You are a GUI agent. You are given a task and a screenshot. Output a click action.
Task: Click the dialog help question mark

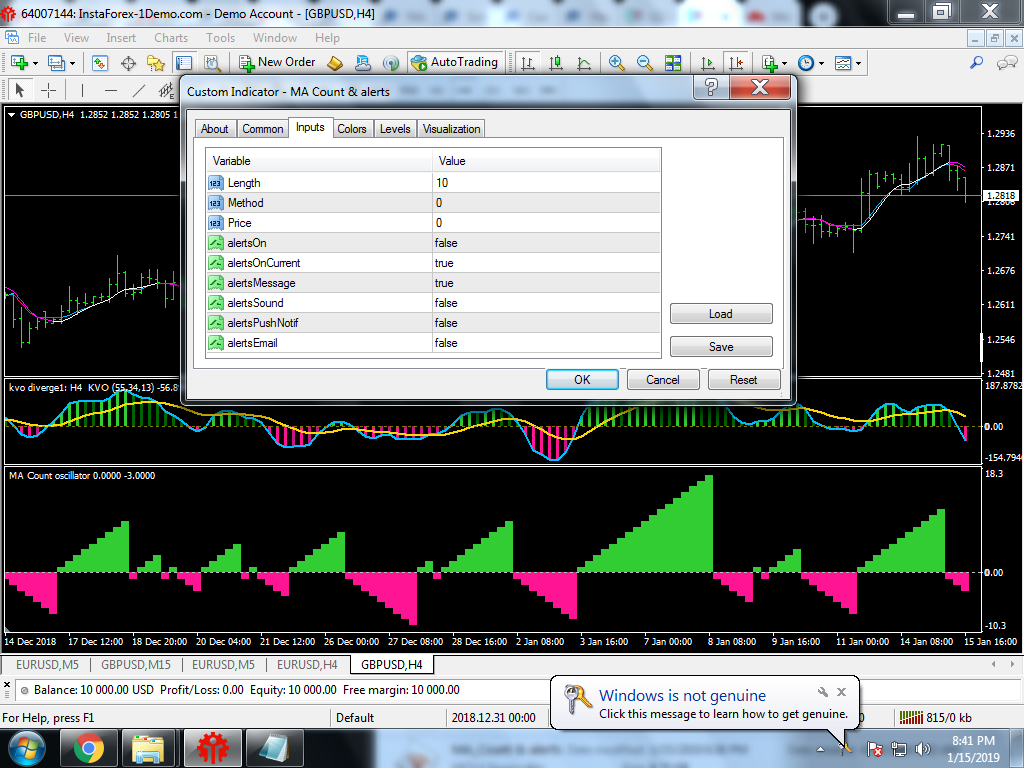[x=712, y=86]
